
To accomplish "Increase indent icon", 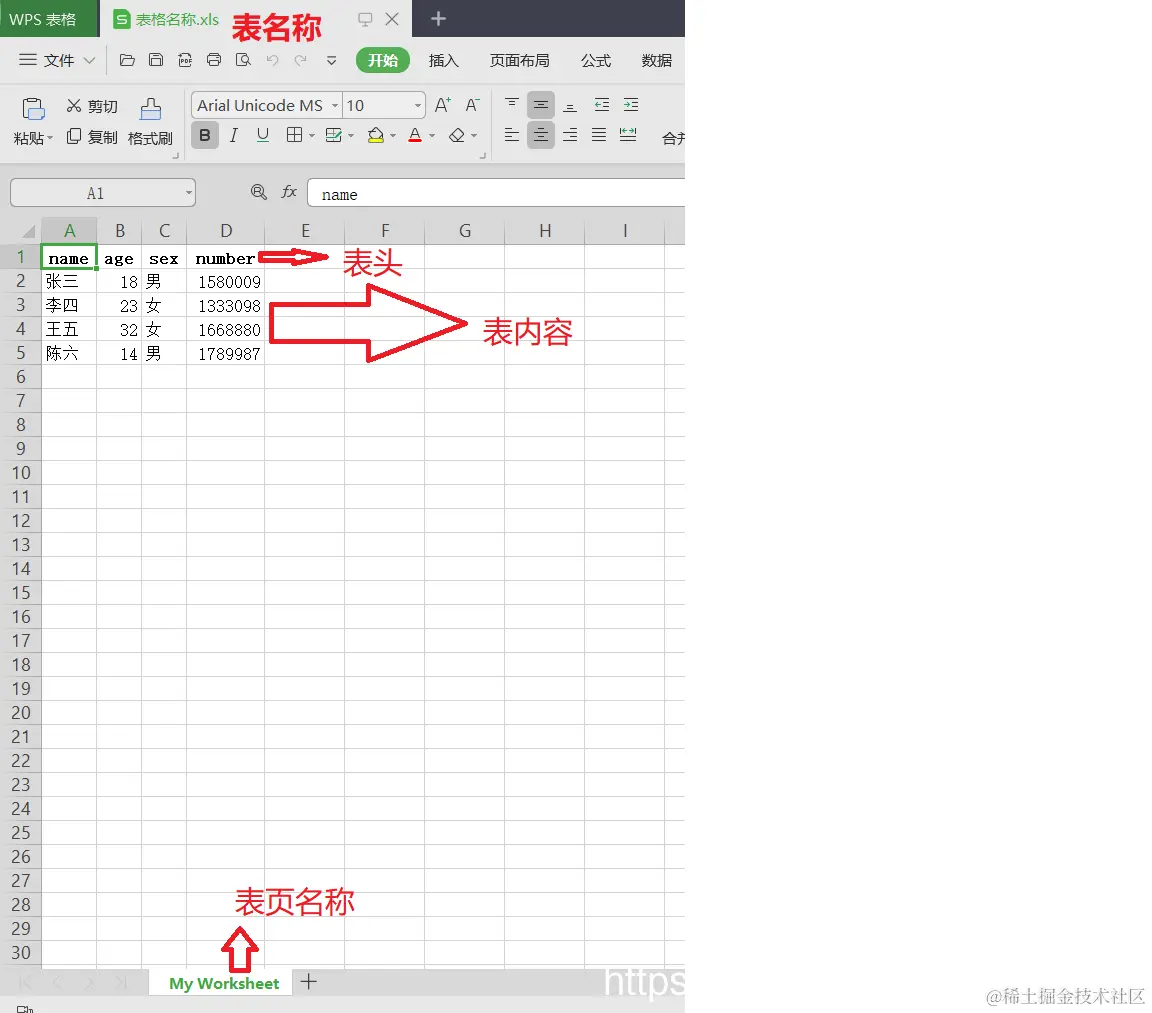I will [630, 104].
